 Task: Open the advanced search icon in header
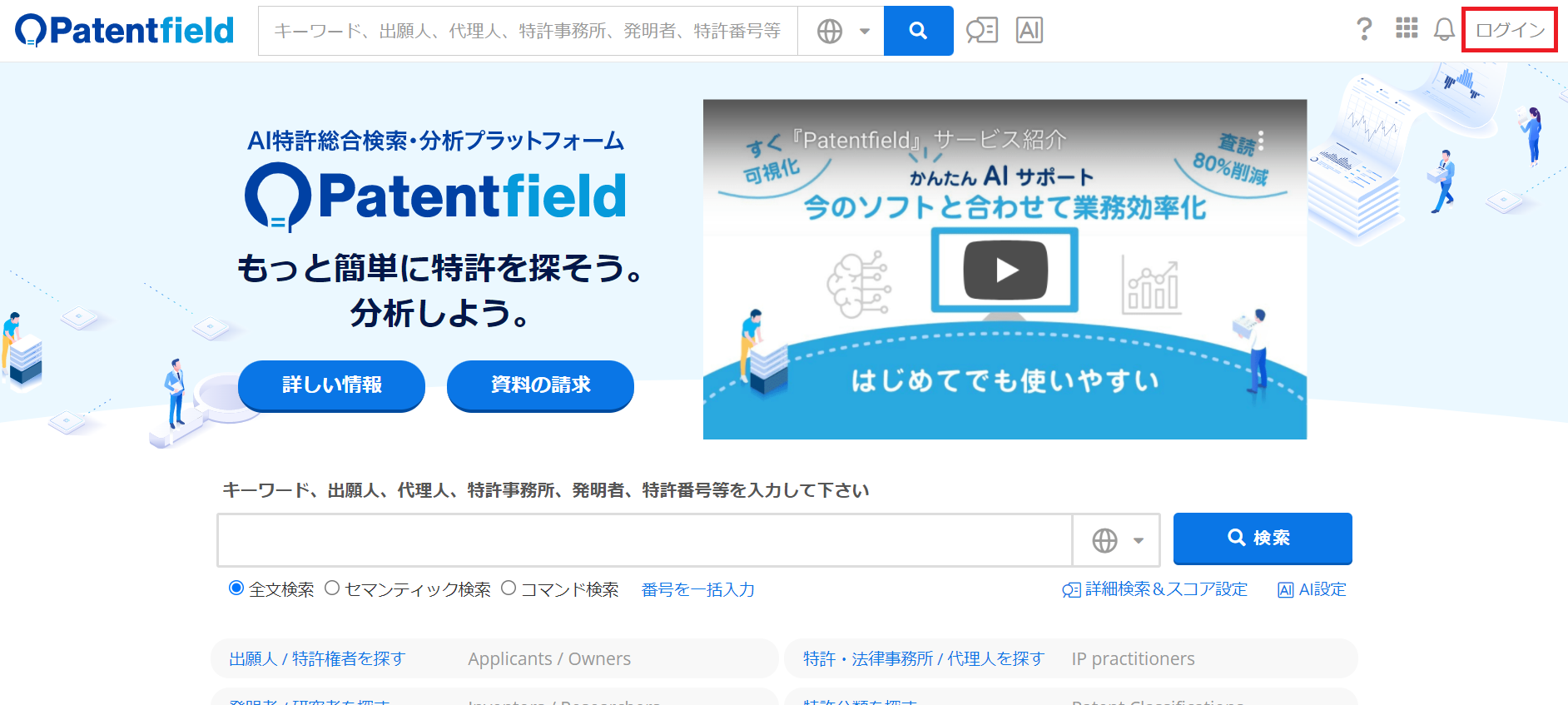(x=982, y=31)
